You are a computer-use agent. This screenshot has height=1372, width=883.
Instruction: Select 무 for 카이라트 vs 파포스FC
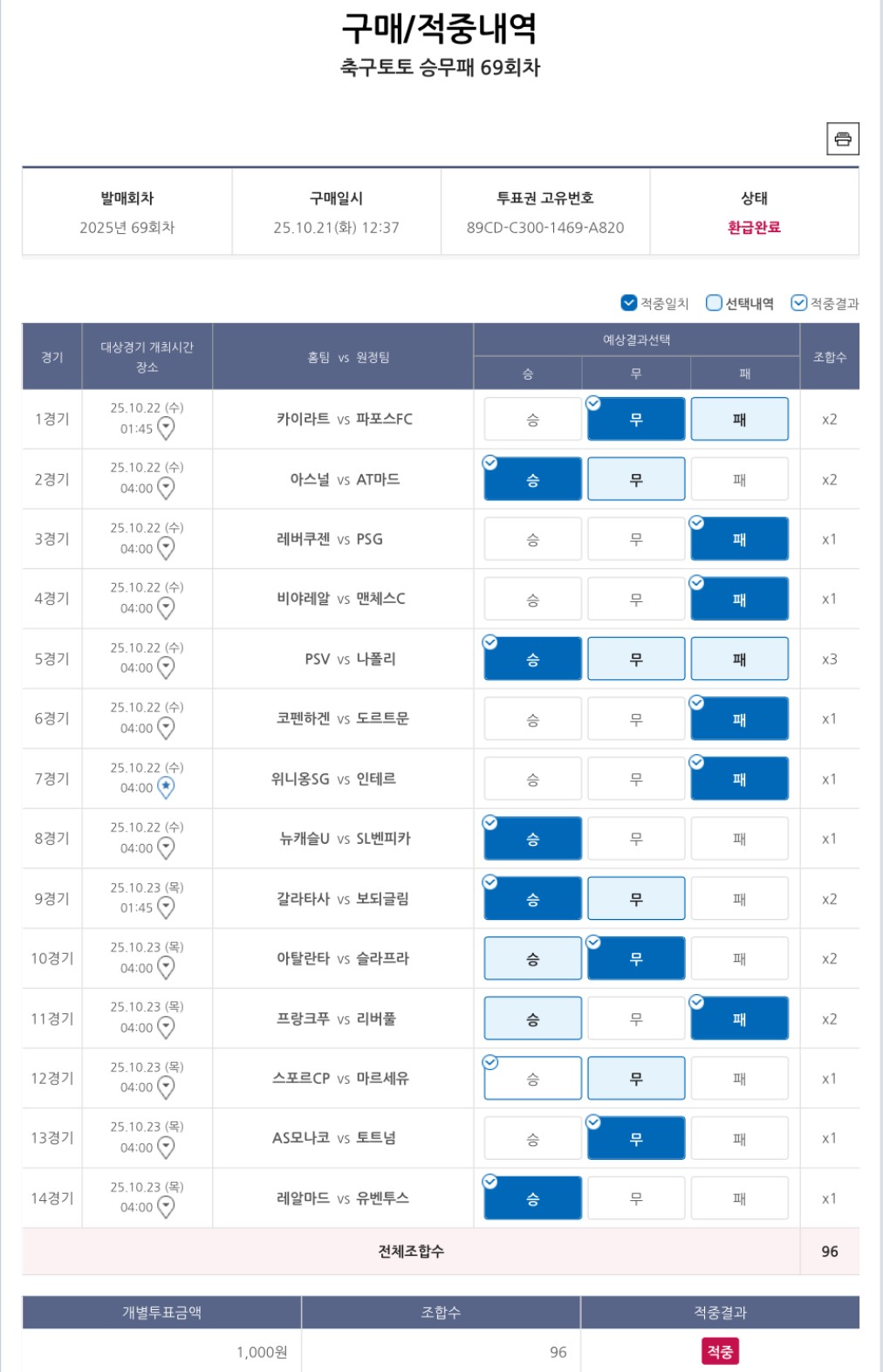636,420
